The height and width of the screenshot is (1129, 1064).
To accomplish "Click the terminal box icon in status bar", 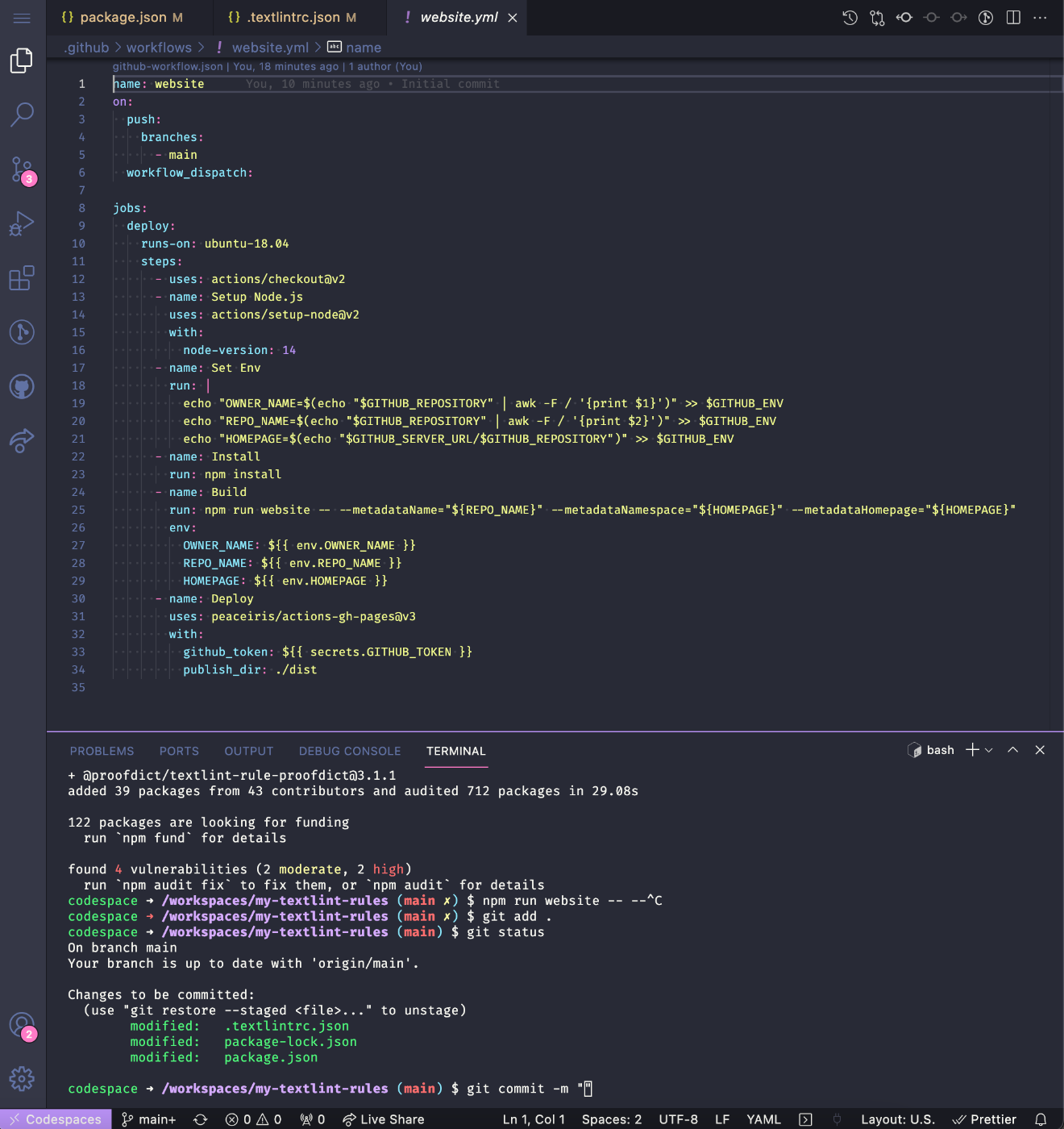I will pos(805,1119).
